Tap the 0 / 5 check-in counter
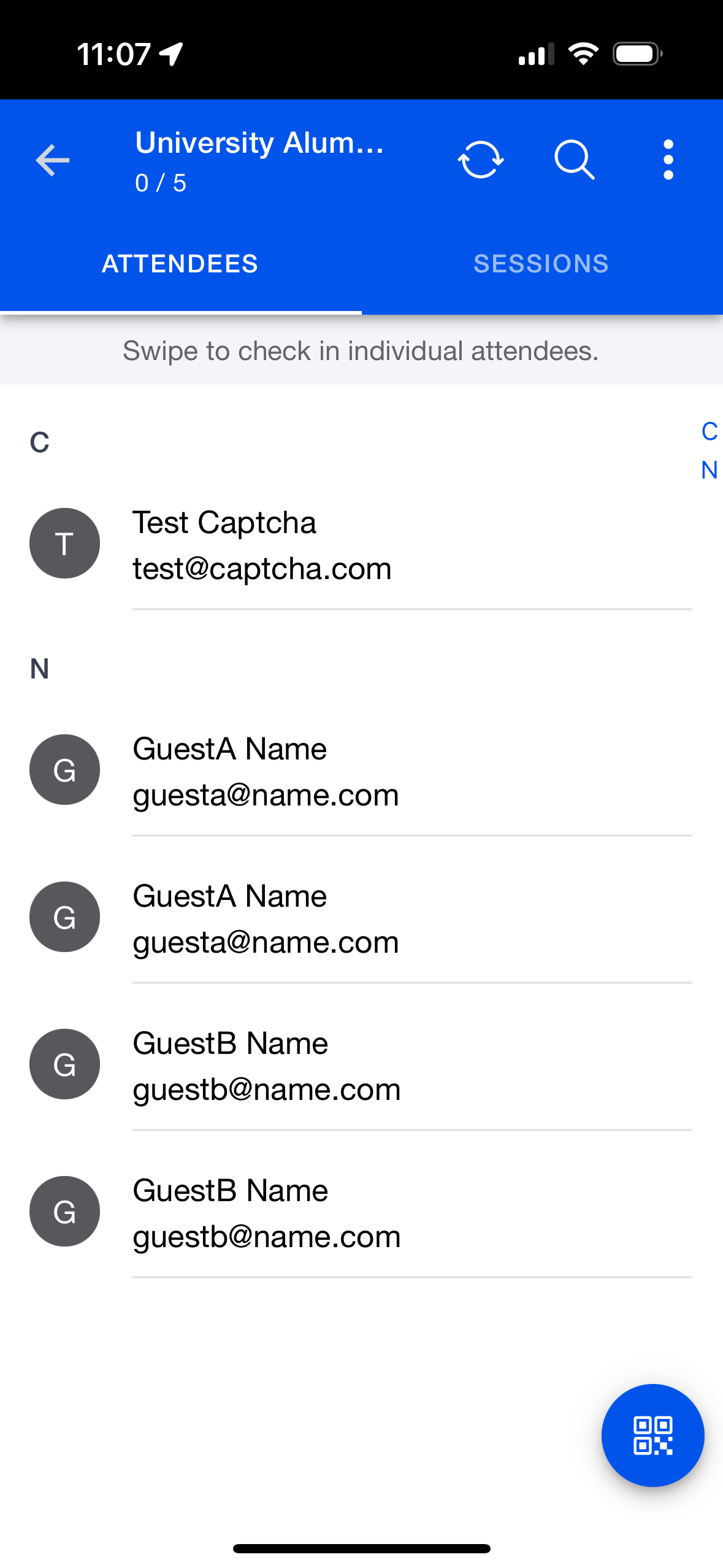 pyautogui.click(x=161, y=183)
